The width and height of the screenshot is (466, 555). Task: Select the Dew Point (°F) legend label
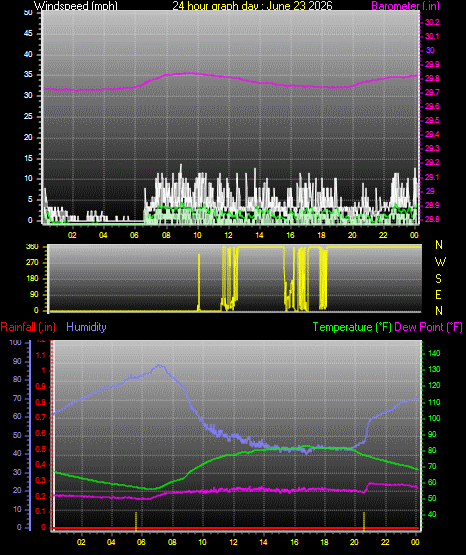428,327
